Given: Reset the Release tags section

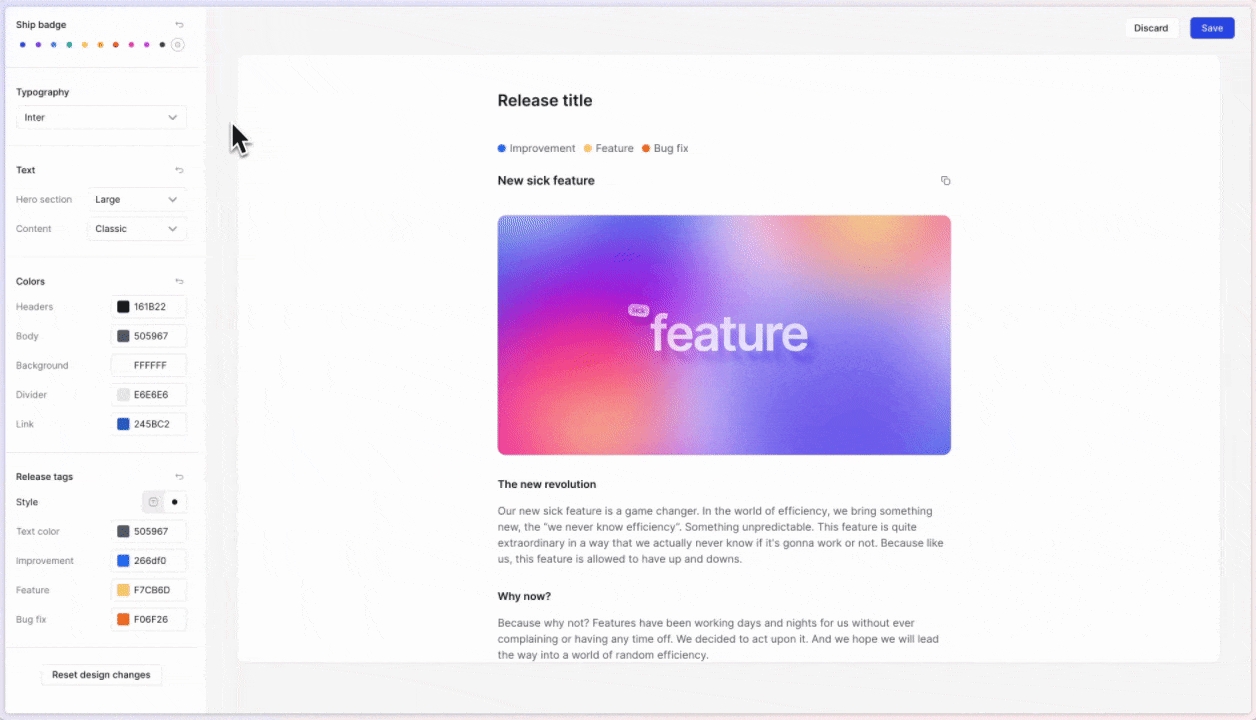Looking at the screenshot, I should (179, 477).
